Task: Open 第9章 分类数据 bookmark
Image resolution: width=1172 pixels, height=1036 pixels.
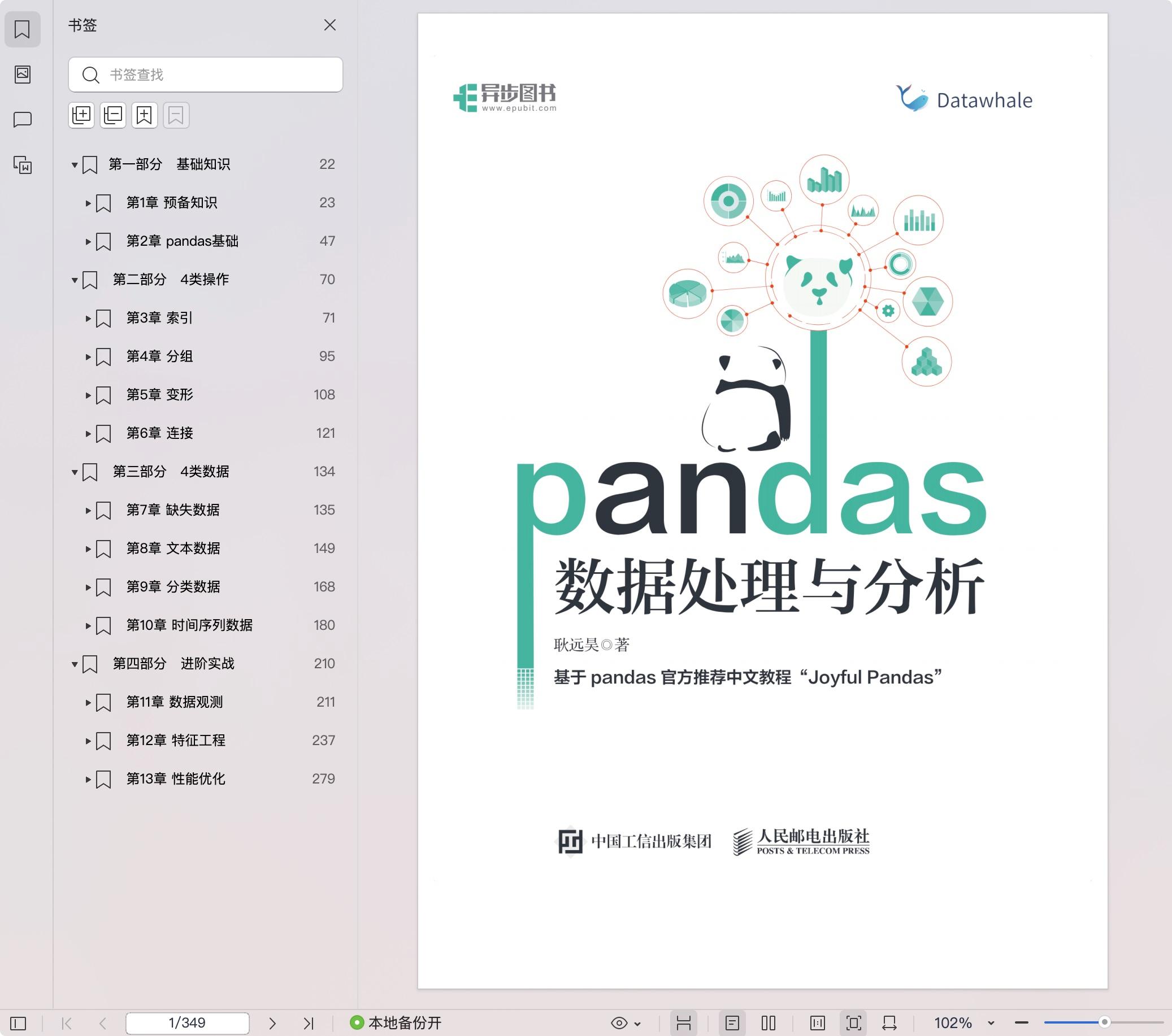Action: pyautogui.click(x=172, y=587)
